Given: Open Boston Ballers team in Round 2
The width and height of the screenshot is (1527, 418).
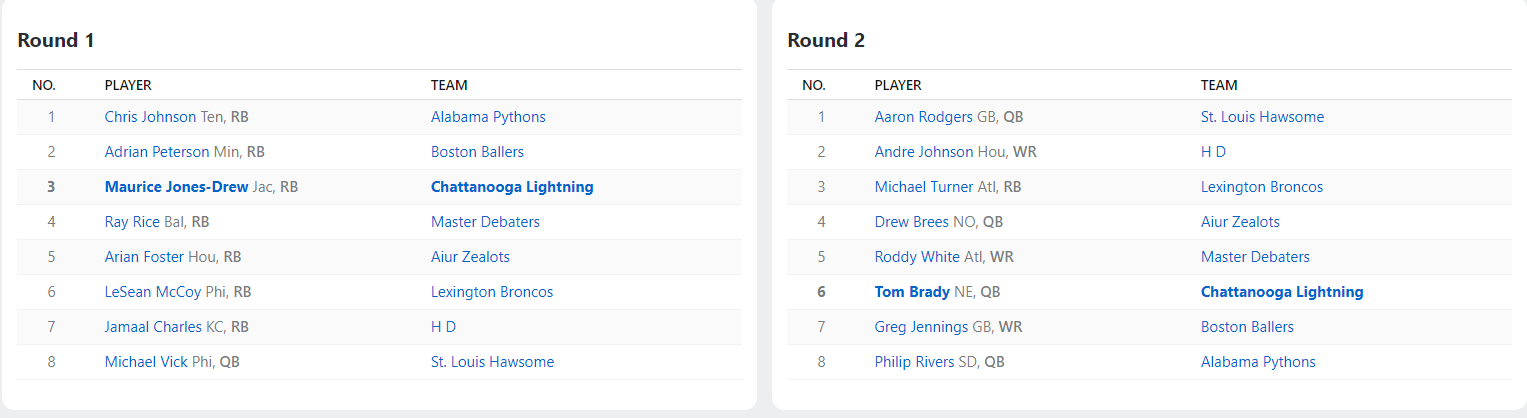Looking at the screenshot, I should click(x=1247, y=327).
